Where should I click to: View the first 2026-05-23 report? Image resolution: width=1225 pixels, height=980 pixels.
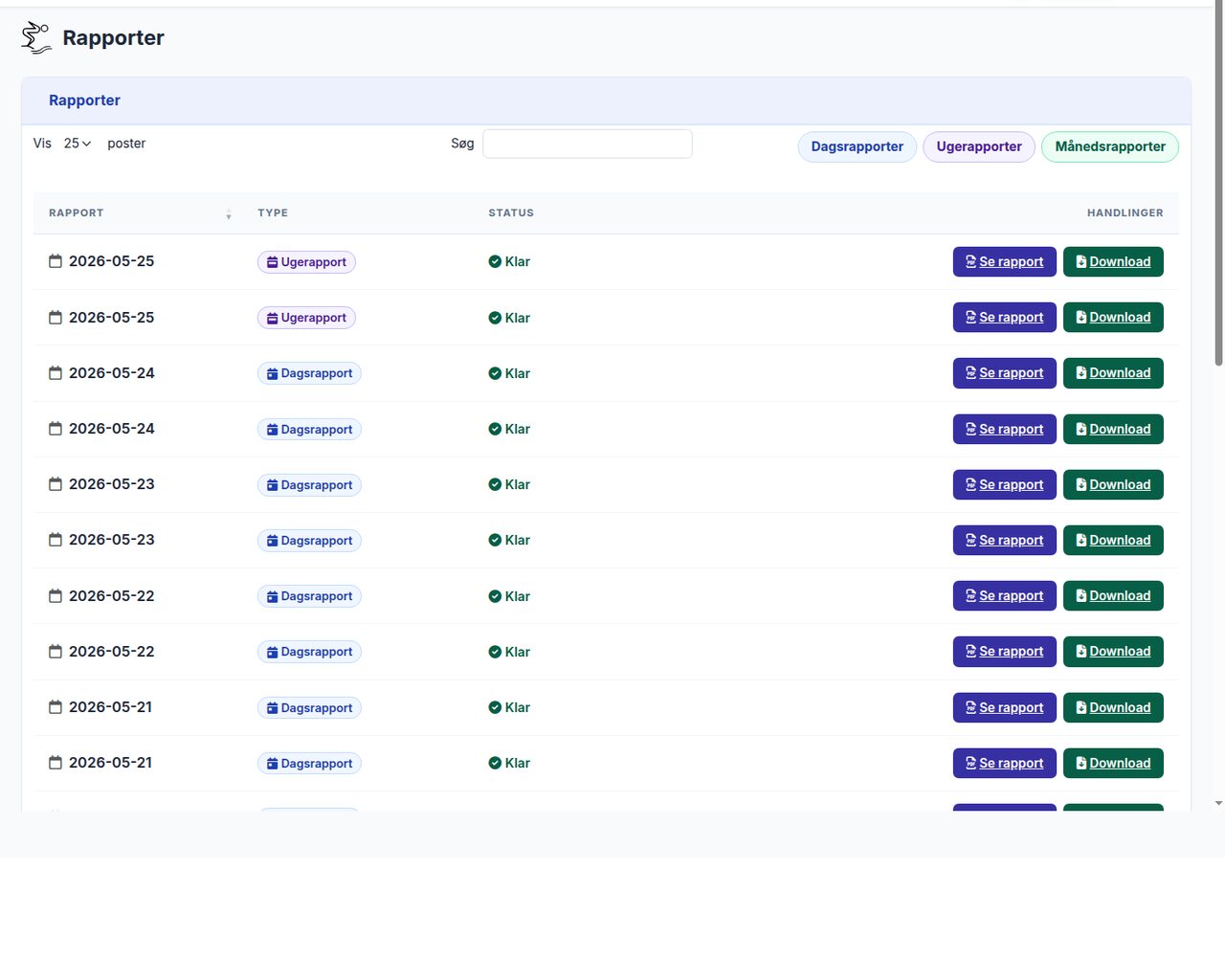click(1005, 484)
